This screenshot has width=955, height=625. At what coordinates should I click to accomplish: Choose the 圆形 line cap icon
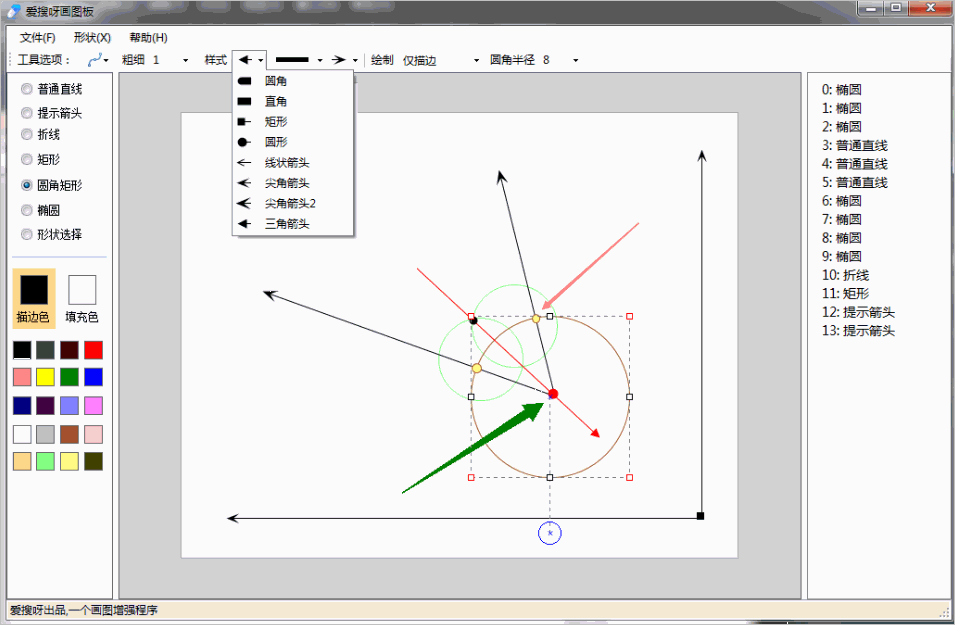pyautogui.click(x=244, y=142)
